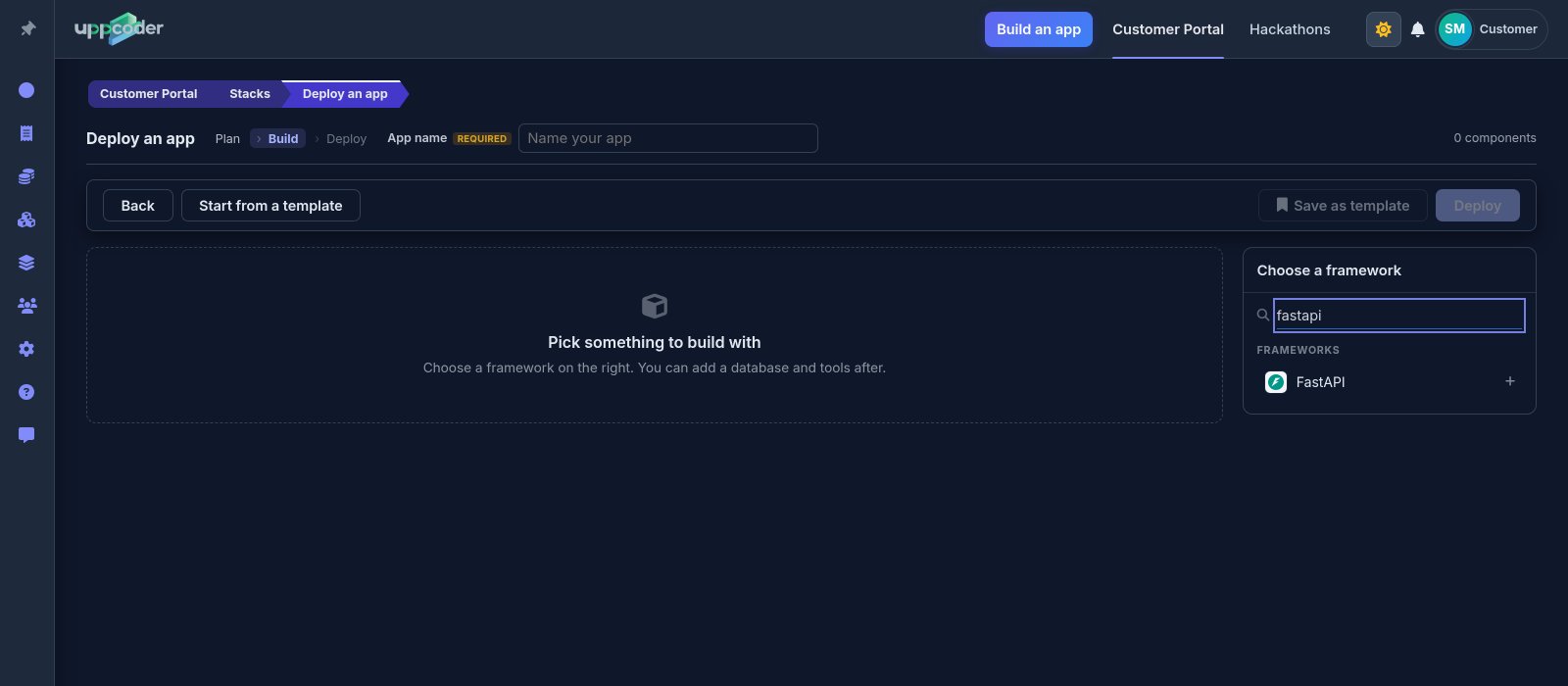Click the uppcoder logo
The width and height of the screenshot is (1568, 686).
(x=119, y=28)
